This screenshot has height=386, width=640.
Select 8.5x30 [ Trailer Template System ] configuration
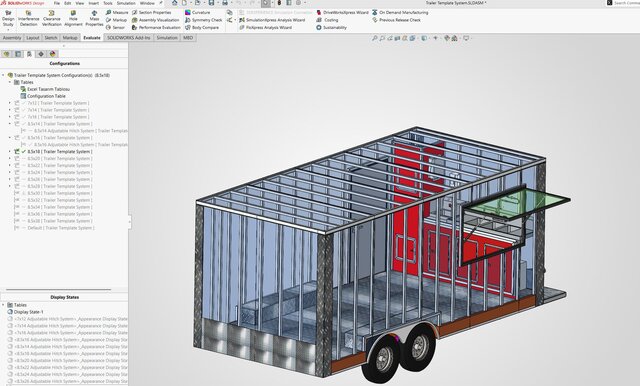pos(53,193)
